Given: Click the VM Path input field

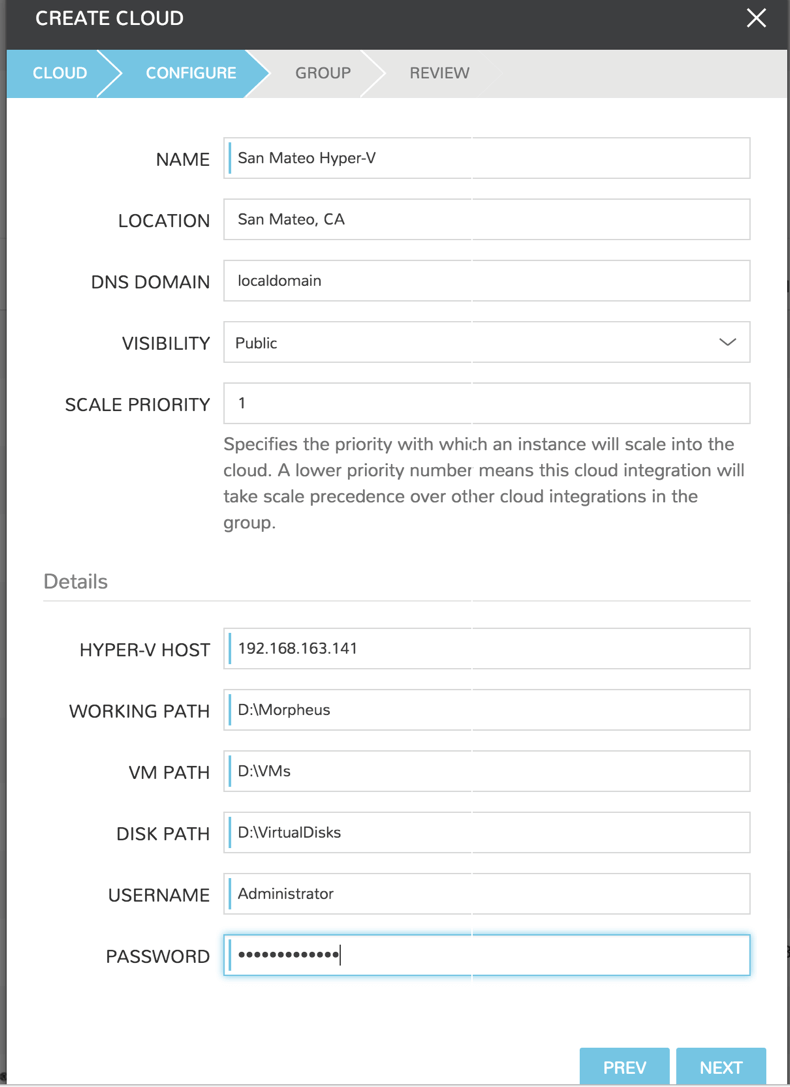Looking at the screenshot, I should tap(486, 771).
